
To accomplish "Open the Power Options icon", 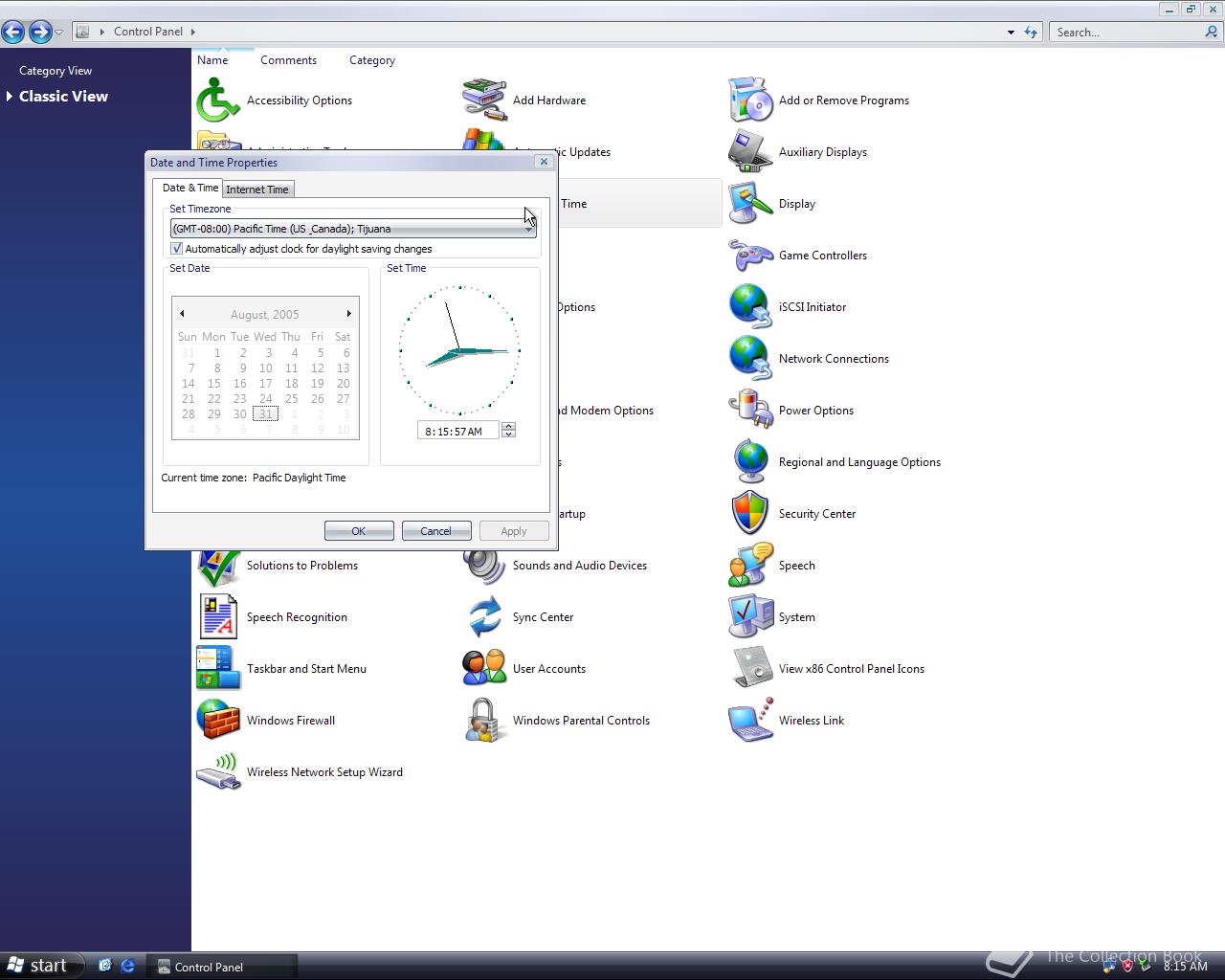I will (x=750, y=411).
